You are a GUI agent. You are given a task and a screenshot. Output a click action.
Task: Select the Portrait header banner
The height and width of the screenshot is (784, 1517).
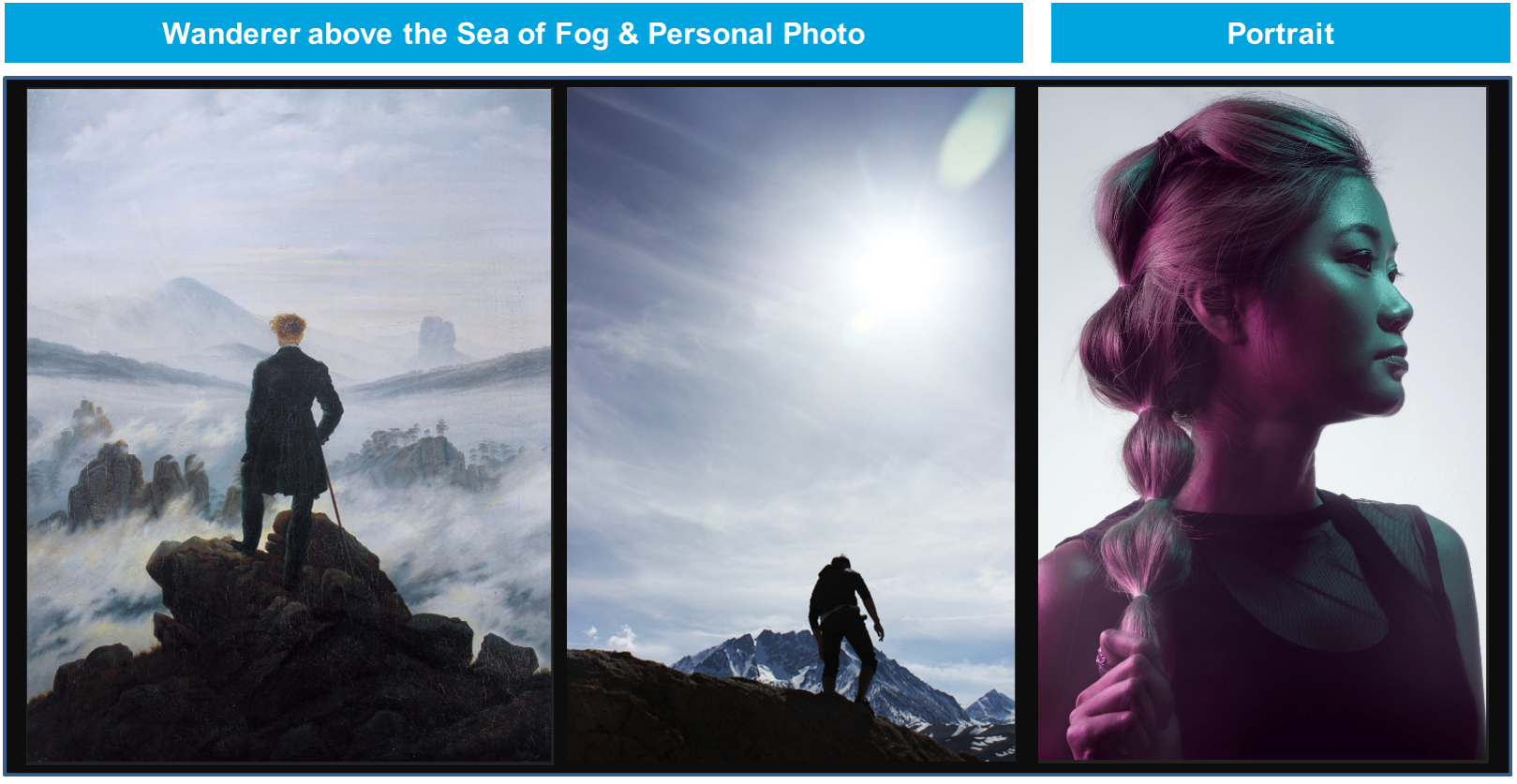pos(1280,34)
